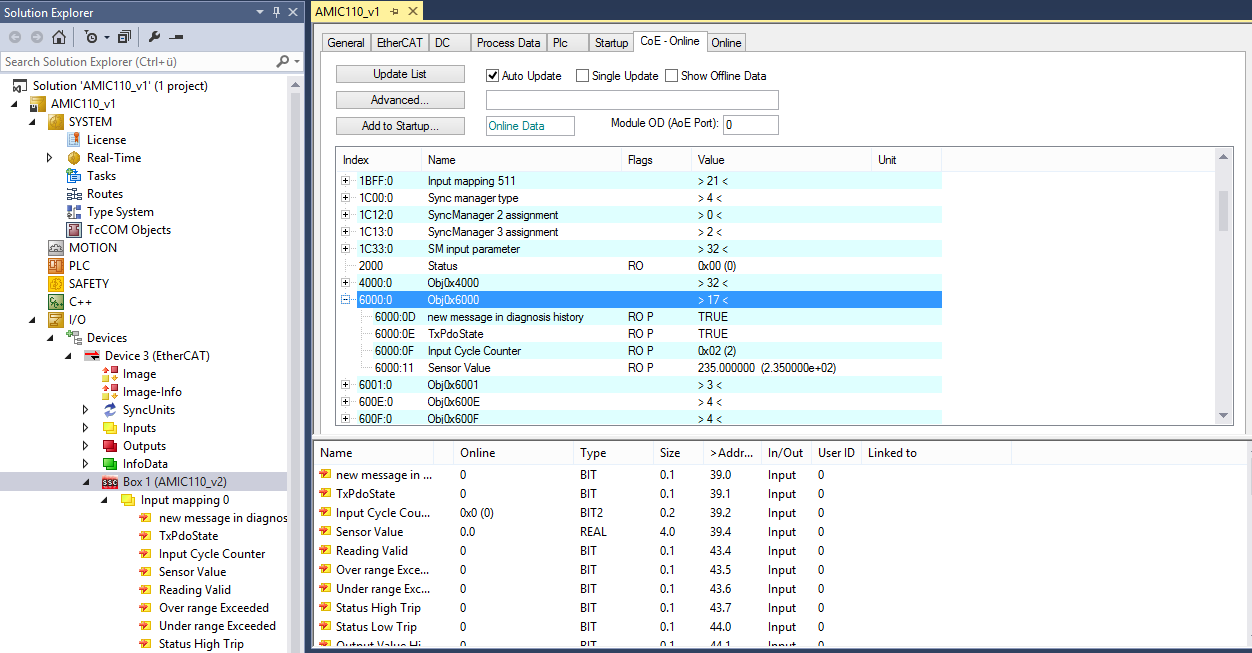Click the I/O node icon
The width and height of the screenshot is (1252, 653).
(56, 320)
